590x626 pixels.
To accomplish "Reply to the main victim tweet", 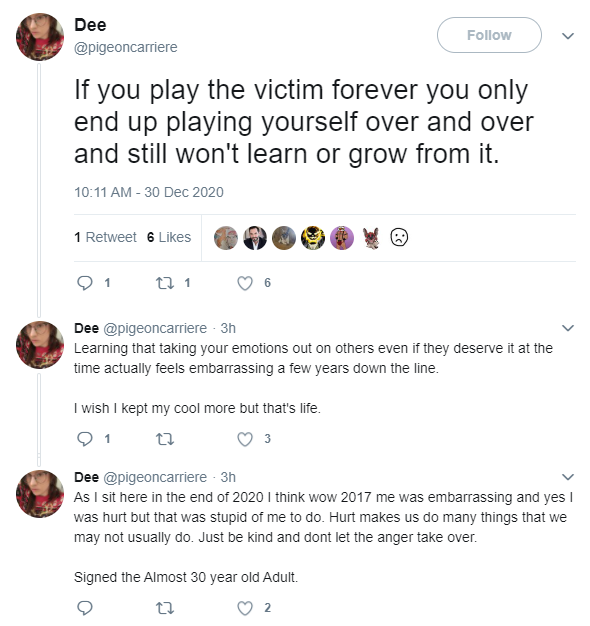I will click(x=85, y=283).
